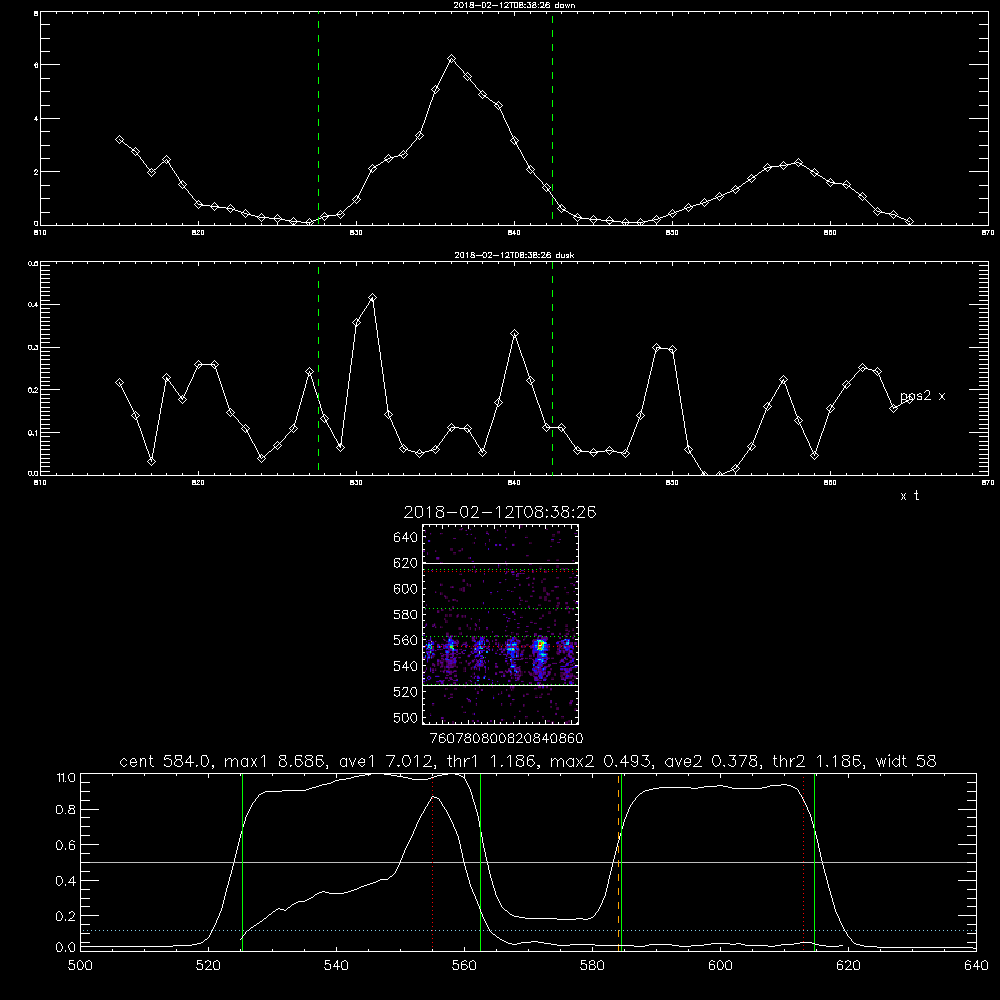Click the timestamp title above the heatmap
Image resolution: width=1000 pixels, height=1000 pixels.
500,512
